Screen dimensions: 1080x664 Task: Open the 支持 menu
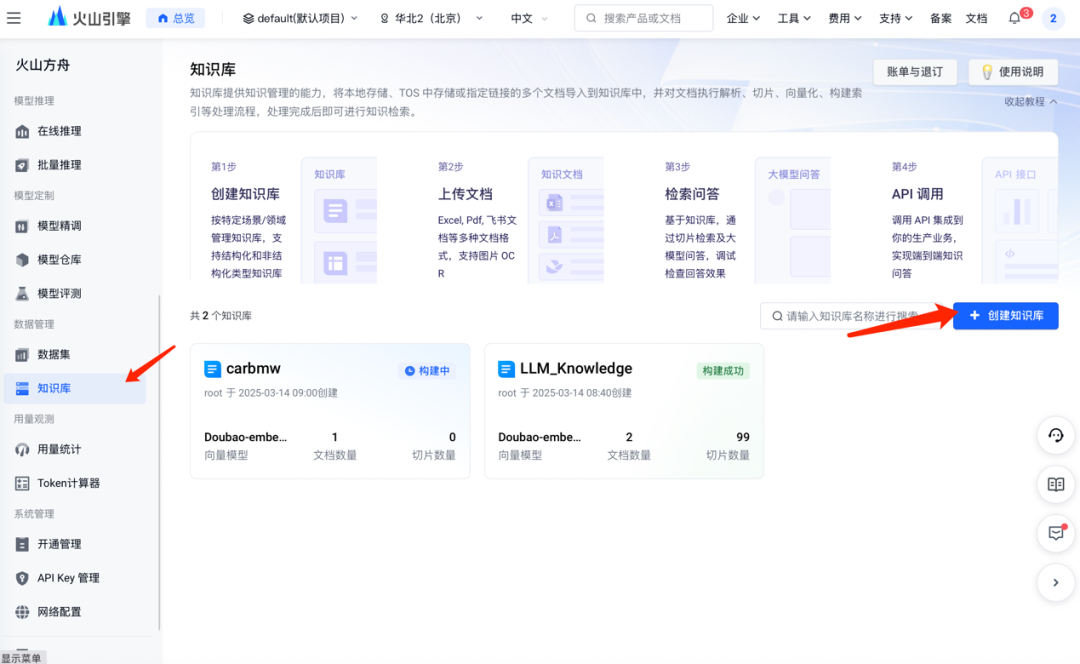[x=896, y=18]
